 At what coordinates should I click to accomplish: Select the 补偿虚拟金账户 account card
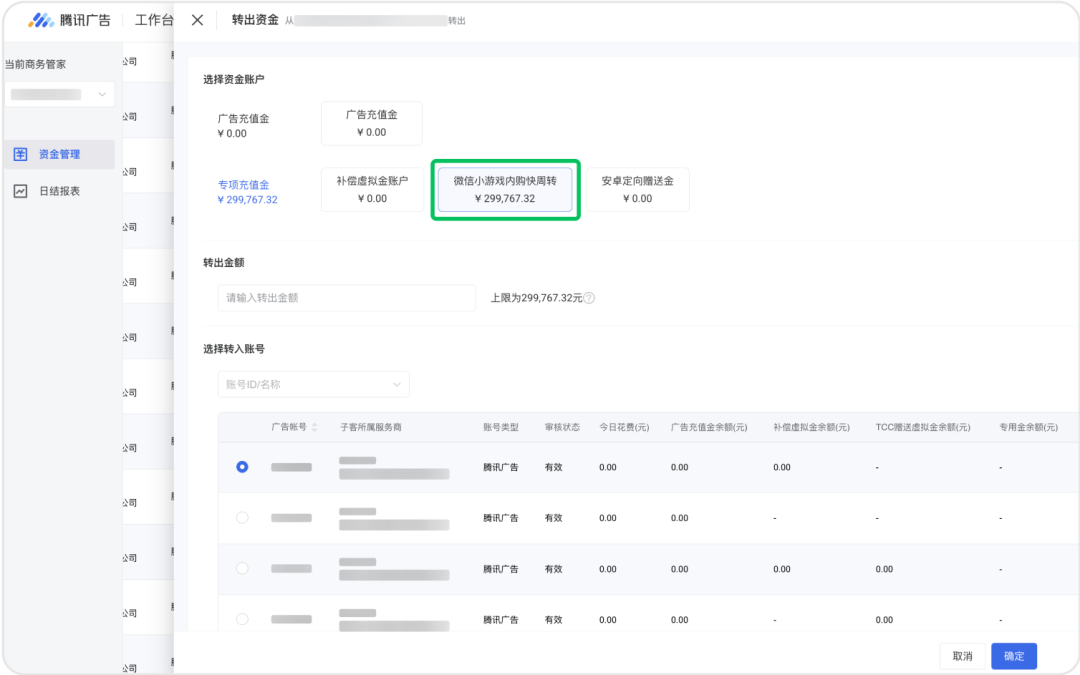tap(371, 189)
